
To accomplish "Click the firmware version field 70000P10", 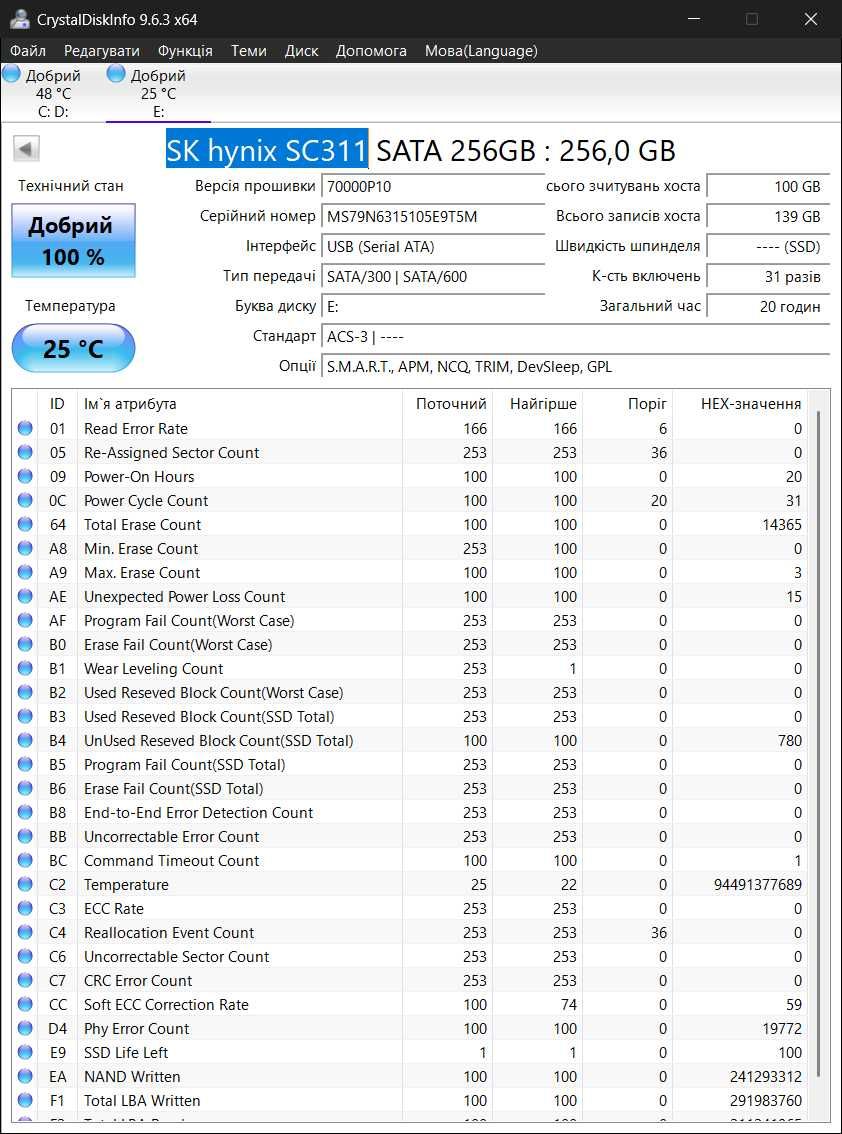I will coord(433,187).
